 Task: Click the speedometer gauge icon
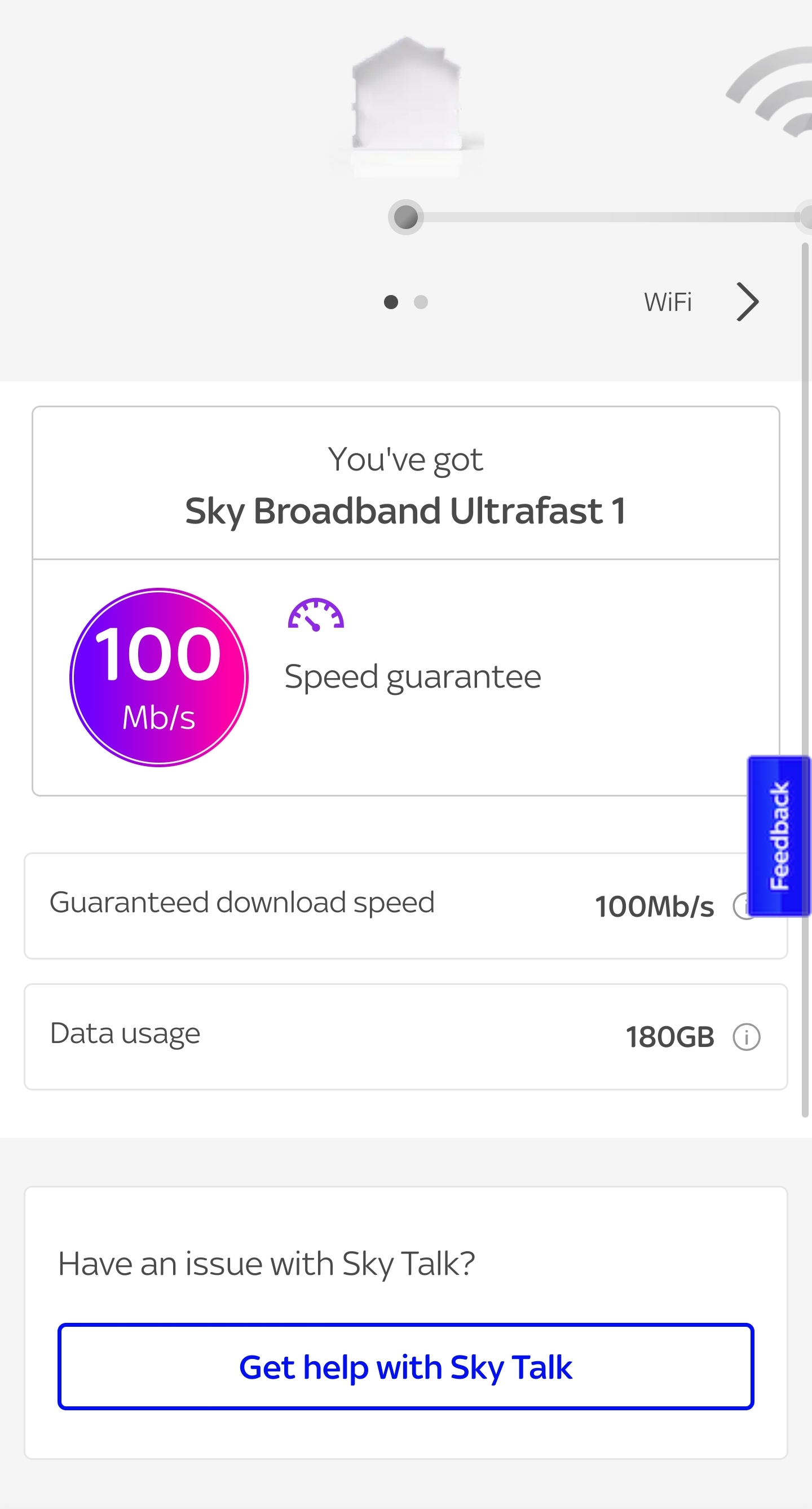[x=316, y=614]
